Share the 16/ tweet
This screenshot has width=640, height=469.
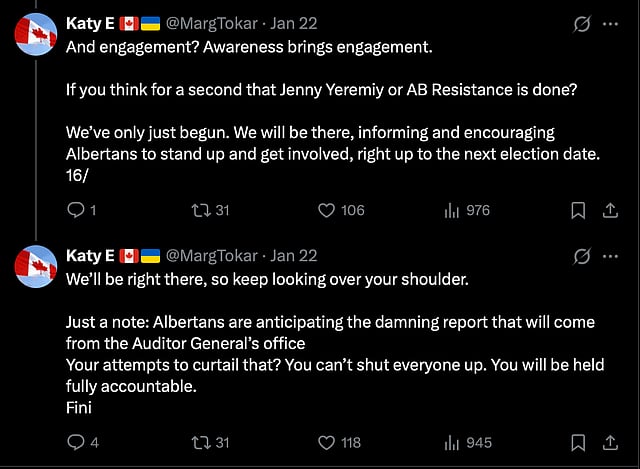[609, 210]
